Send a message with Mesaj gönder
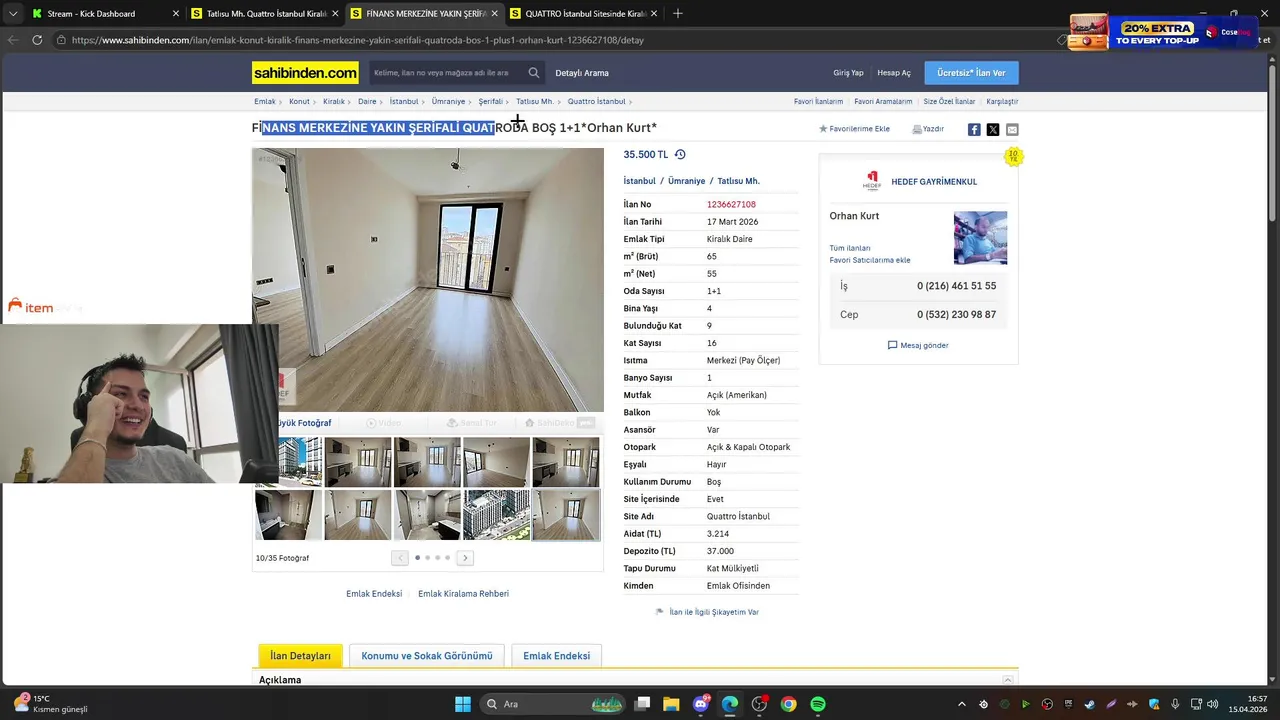 coord(918,345)
